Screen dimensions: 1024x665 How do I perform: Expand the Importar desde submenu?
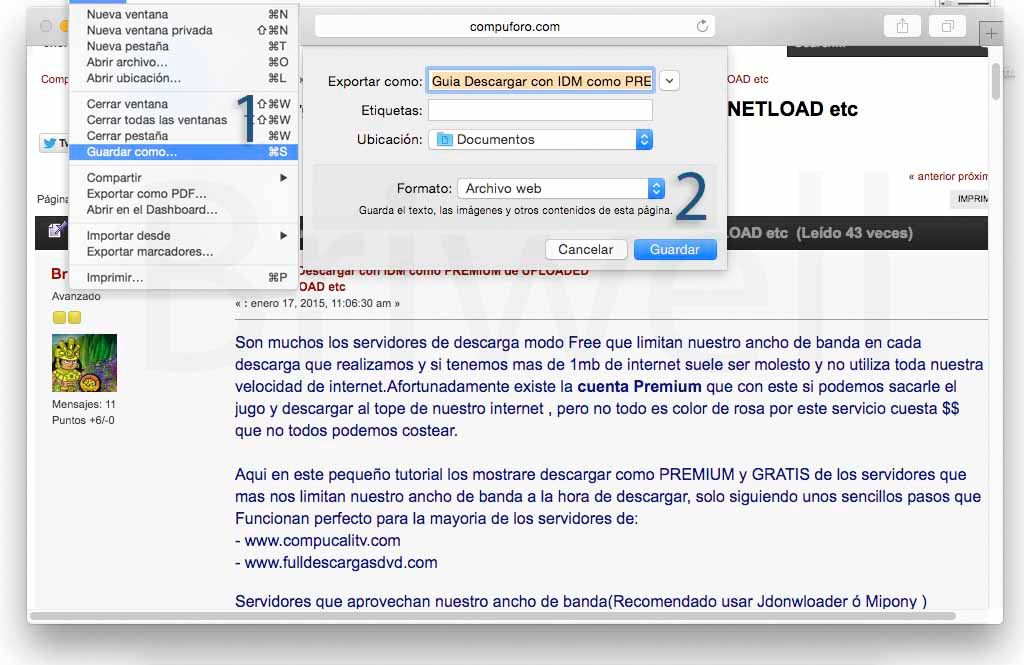[x=185, y=235]
